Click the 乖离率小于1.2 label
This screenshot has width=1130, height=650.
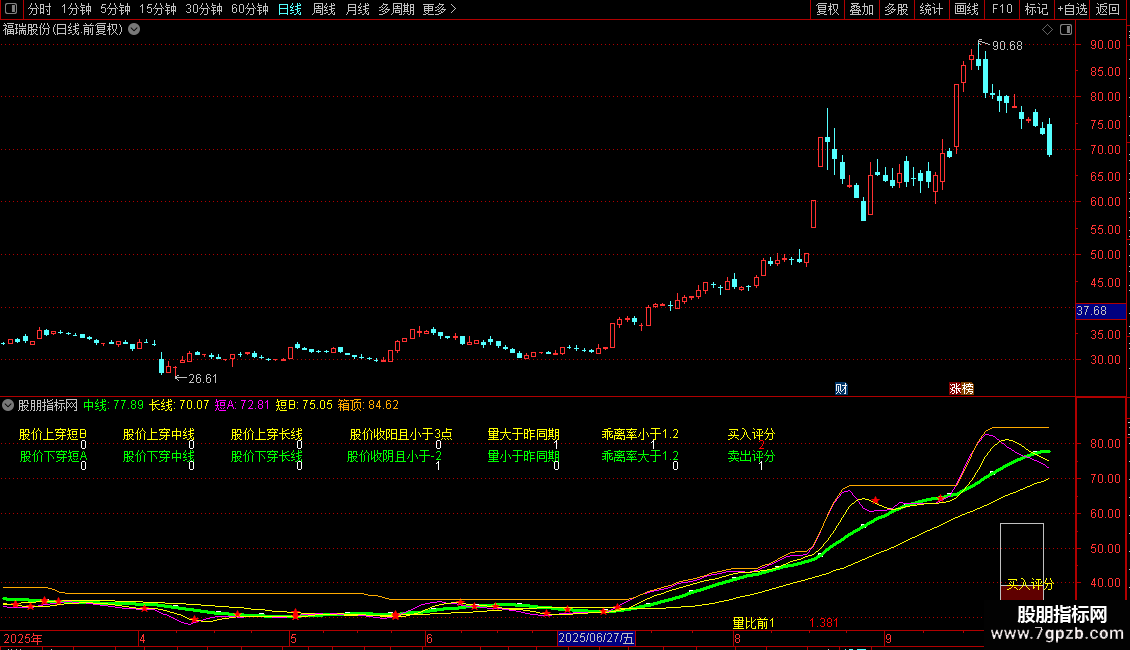point(640,435)
